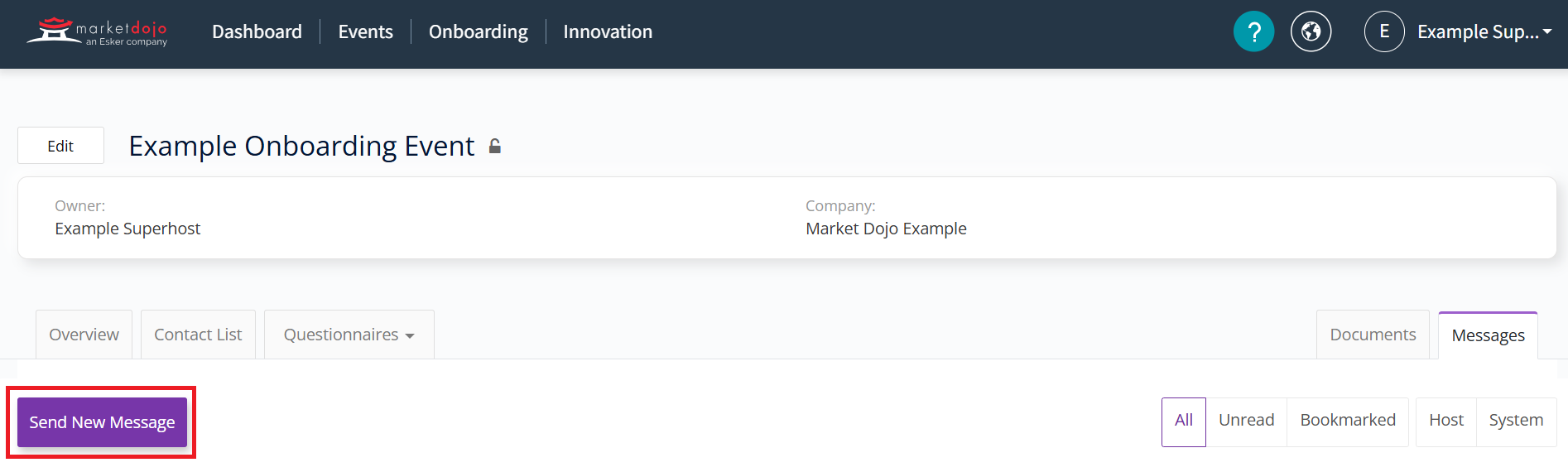Select the Messages tab
This screenshot has height=472, width=1568.
point(1488,335)
